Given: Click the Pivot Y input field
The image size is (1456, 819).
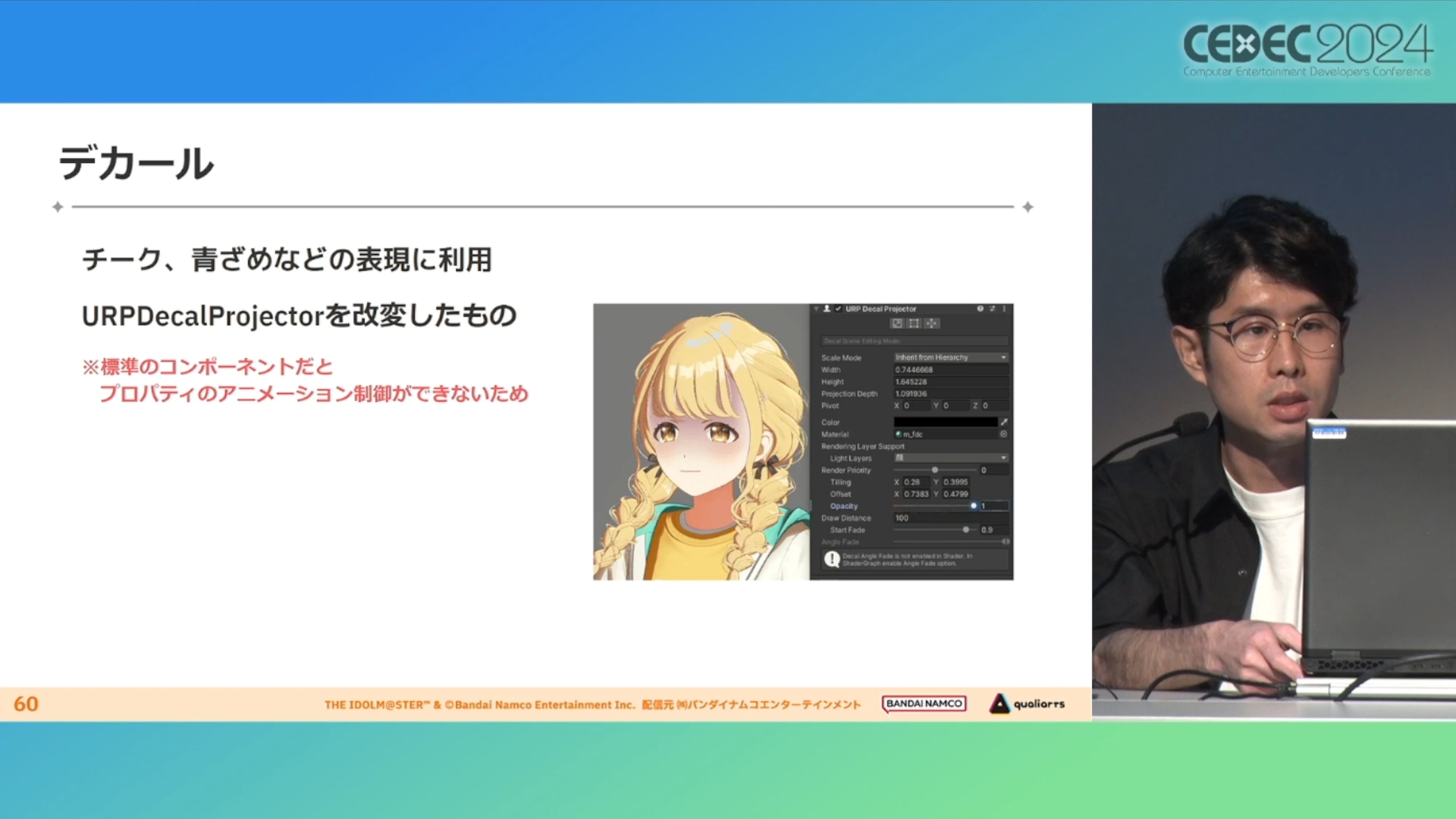Looking at the screenshot, I should click(955, 406).
